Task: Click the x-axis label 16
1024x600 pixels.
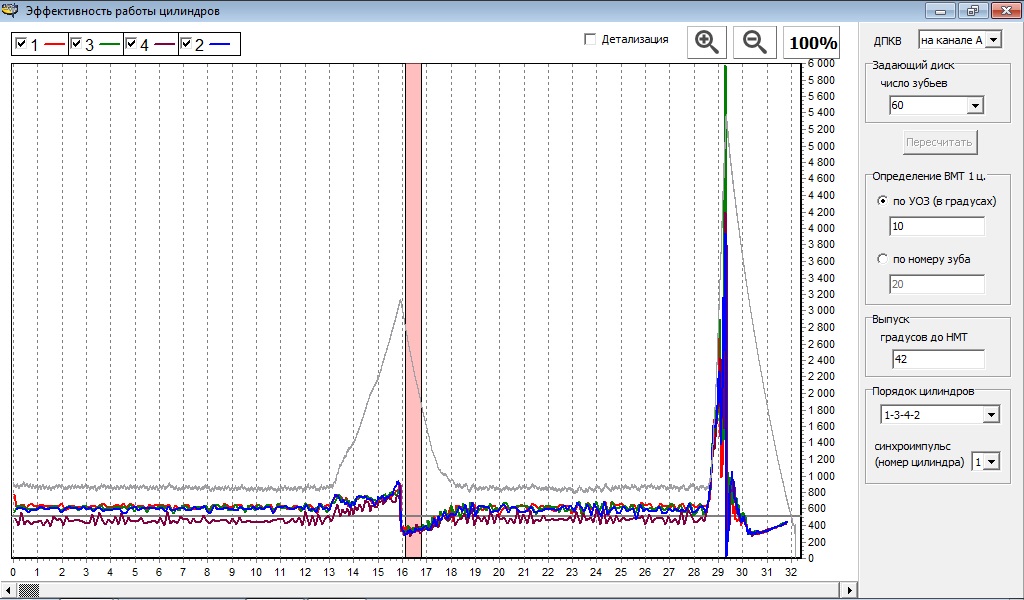Action: coord(402,573)
